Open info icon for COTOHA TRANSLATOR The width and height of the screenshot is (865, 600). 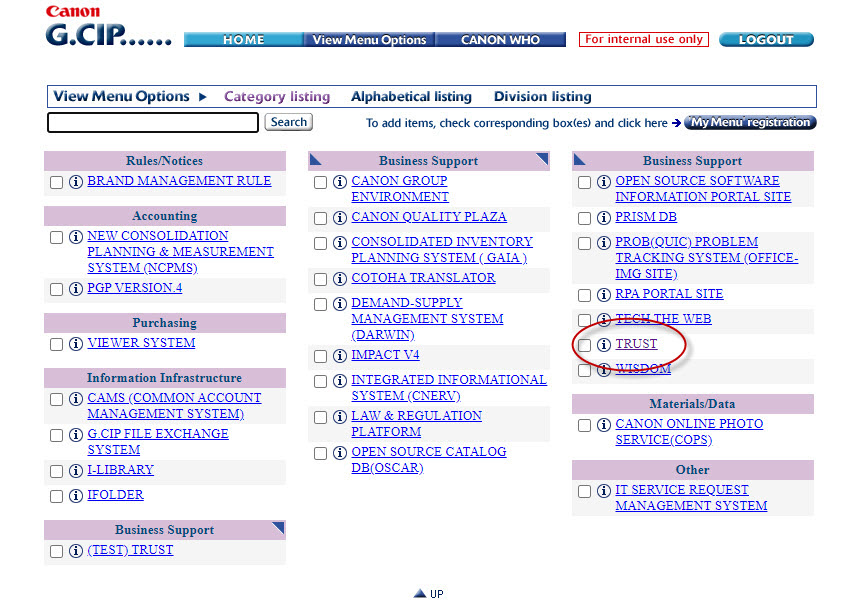tap(340, 278)
